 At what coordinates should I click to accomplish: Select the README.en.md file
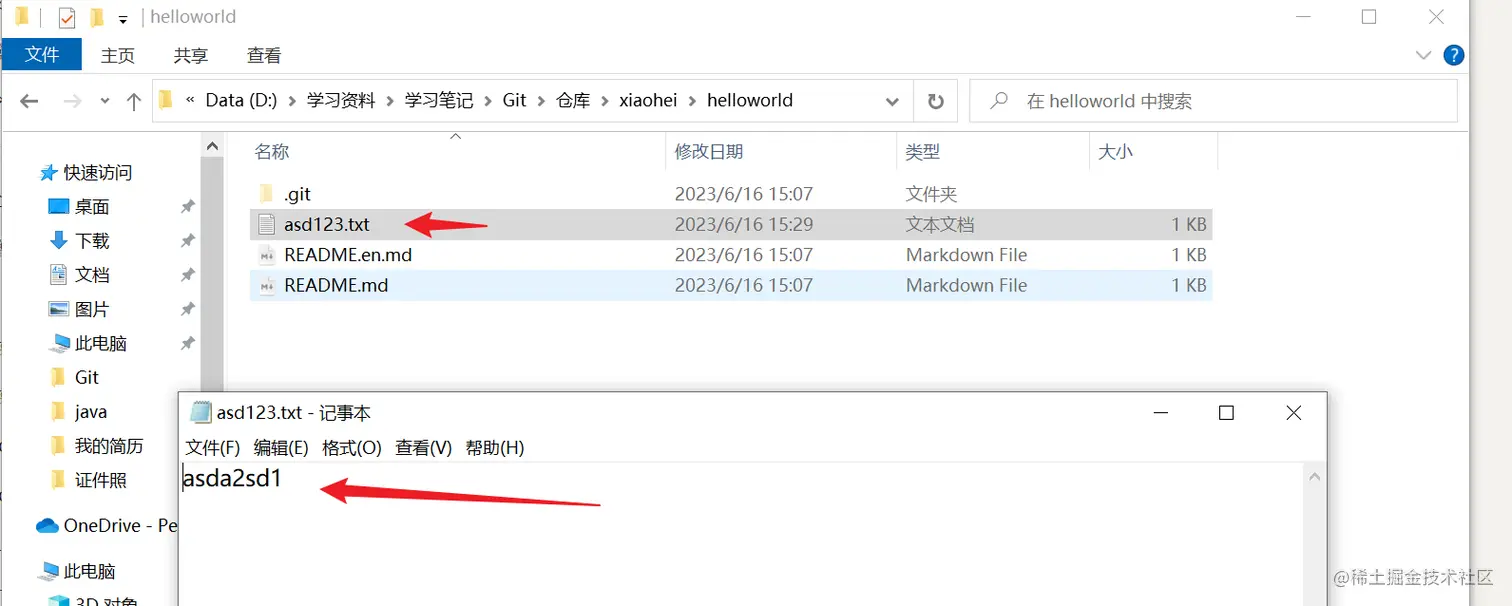tap(731, 255)
